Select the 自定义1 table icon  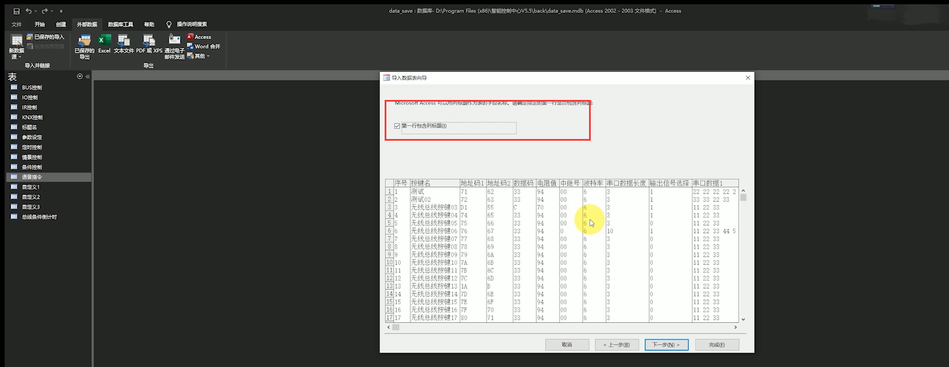tap(14, 187)
